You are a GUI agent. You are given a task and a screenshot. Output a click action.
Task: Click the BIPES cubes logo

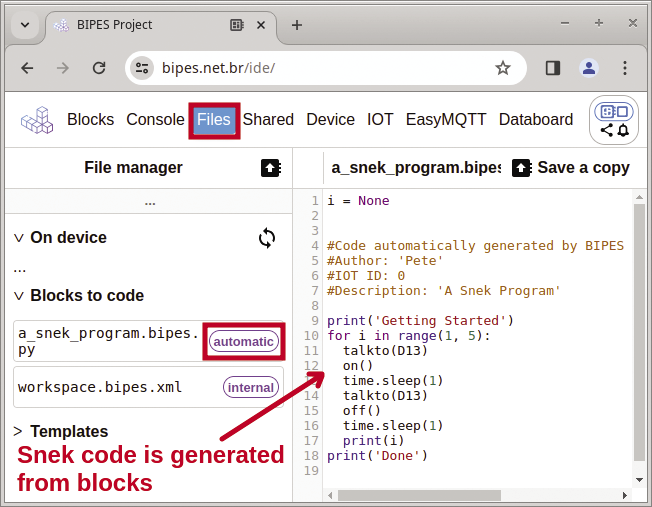point(37,120)
